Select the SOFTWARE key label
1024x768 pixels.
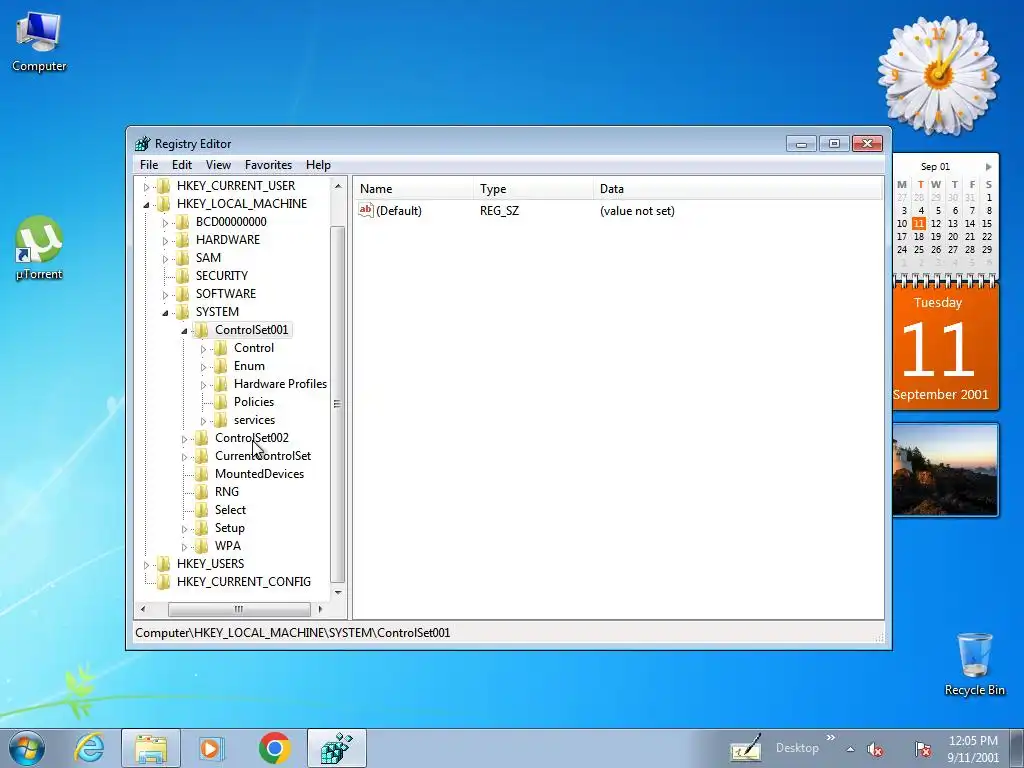pos(225,294)
